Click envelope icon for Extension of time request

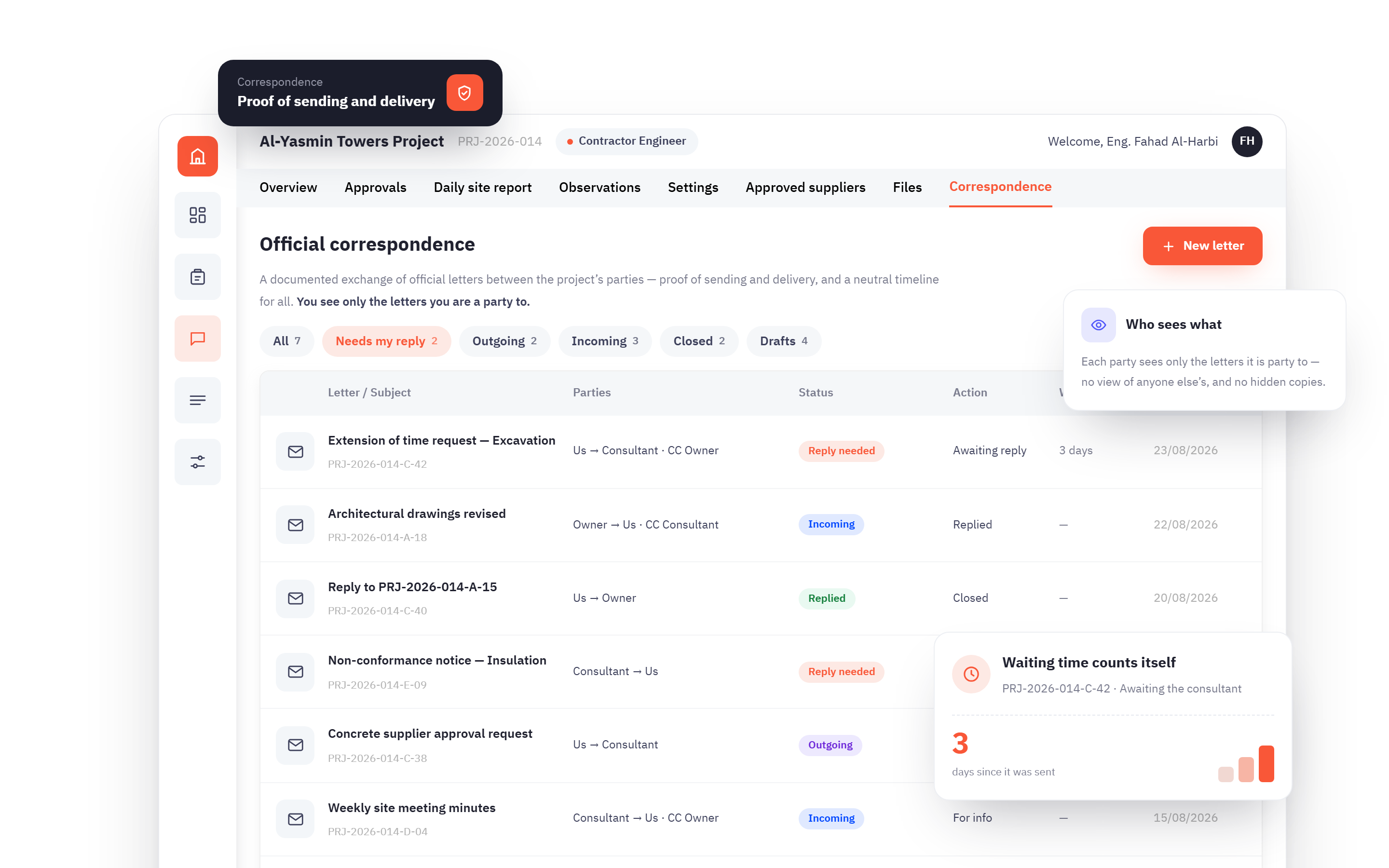click(295, 452)
